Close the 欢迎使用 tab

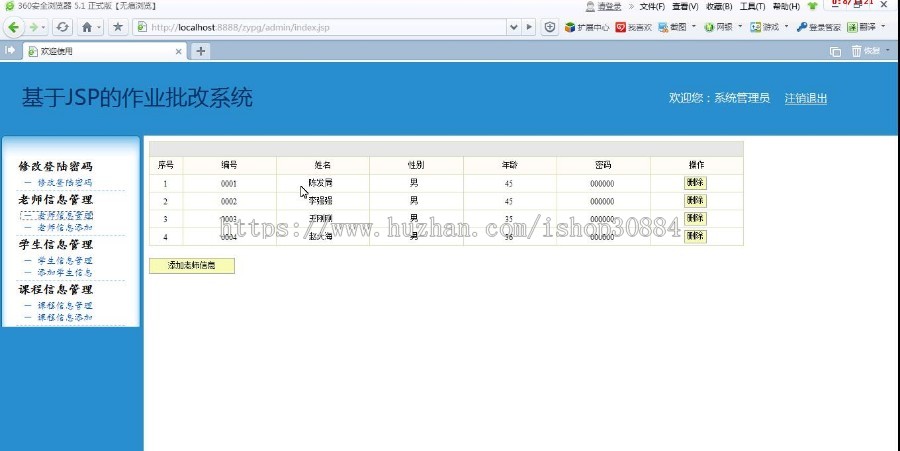point(179,52)
